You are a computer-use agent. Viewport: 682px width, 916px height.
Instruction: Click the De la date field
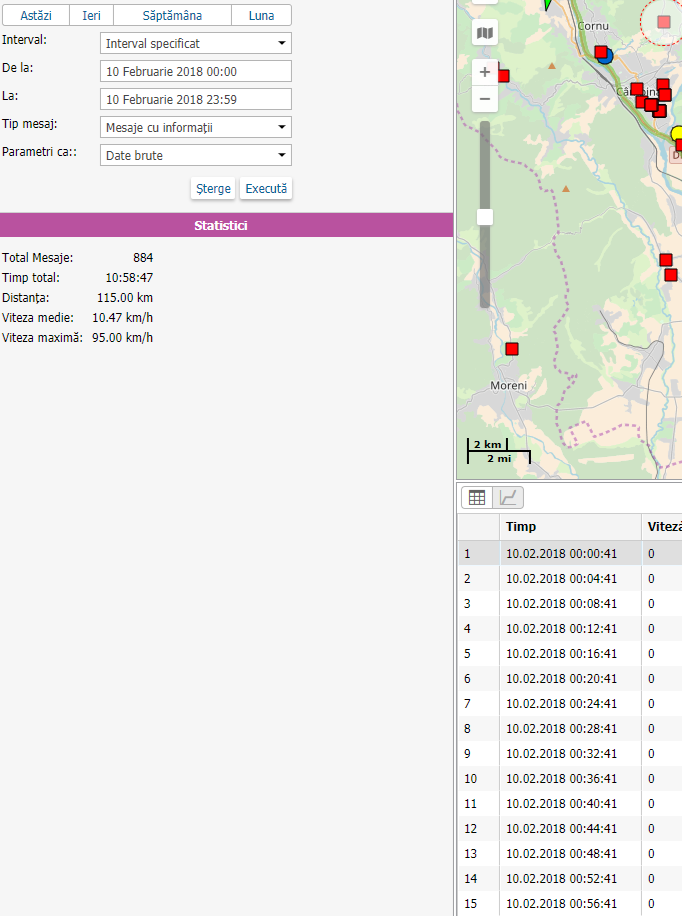196,71
